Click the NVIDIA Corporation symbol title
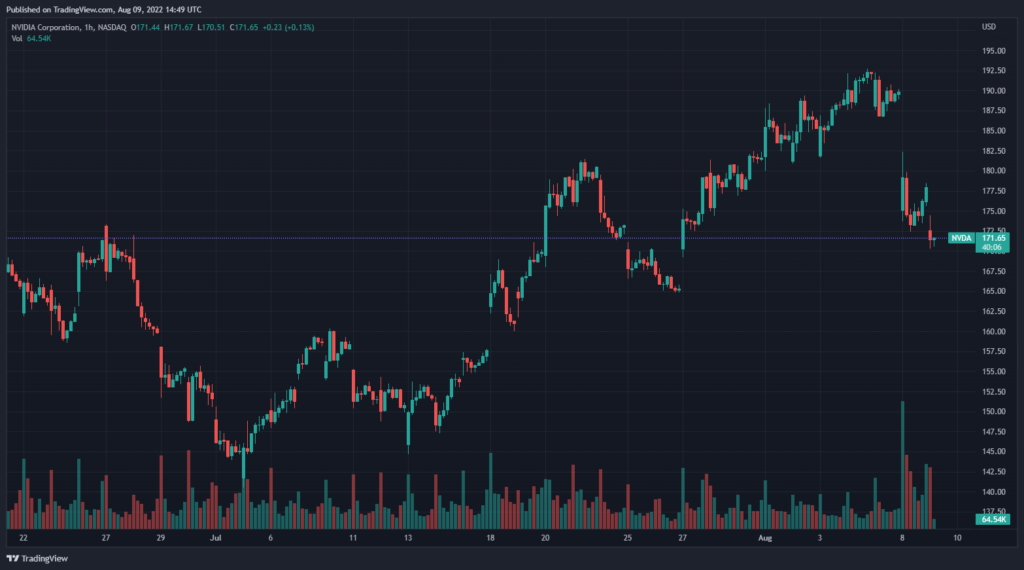Screen dimensions: 1024x570 point(46,27)
